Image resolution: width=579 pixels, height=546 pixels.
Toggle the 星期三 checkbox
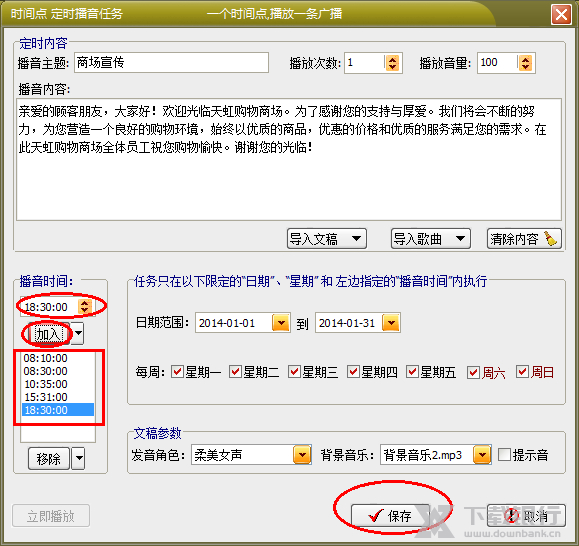pos(294,372)
